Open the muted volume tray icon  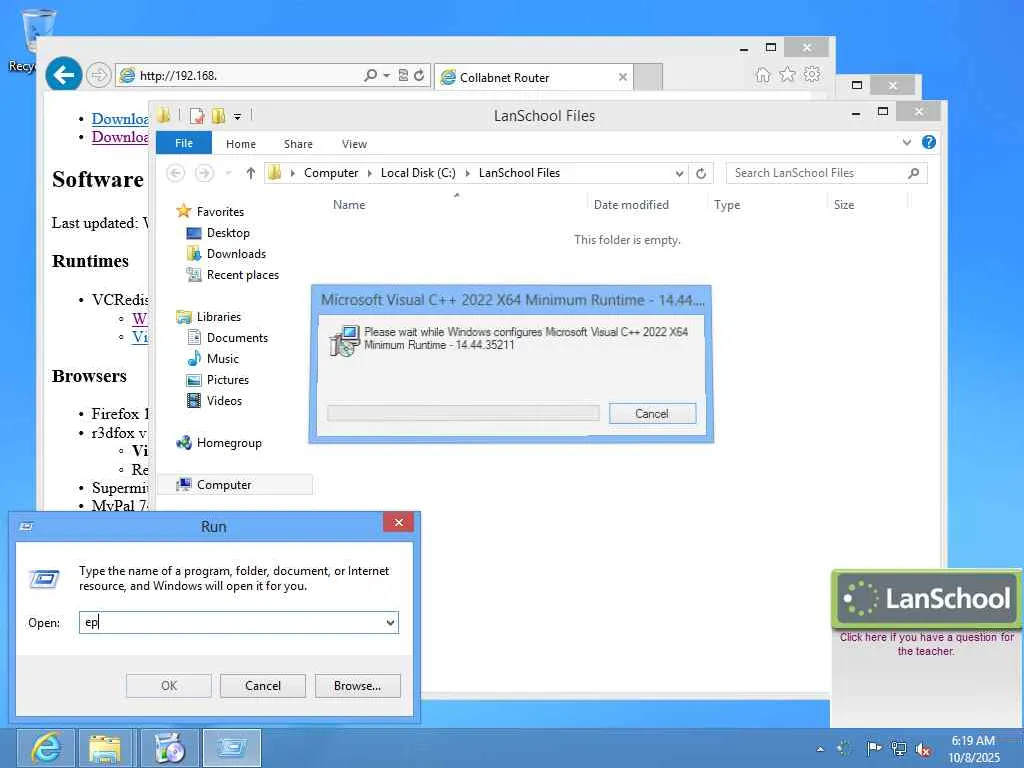click(x=923, y=749)
